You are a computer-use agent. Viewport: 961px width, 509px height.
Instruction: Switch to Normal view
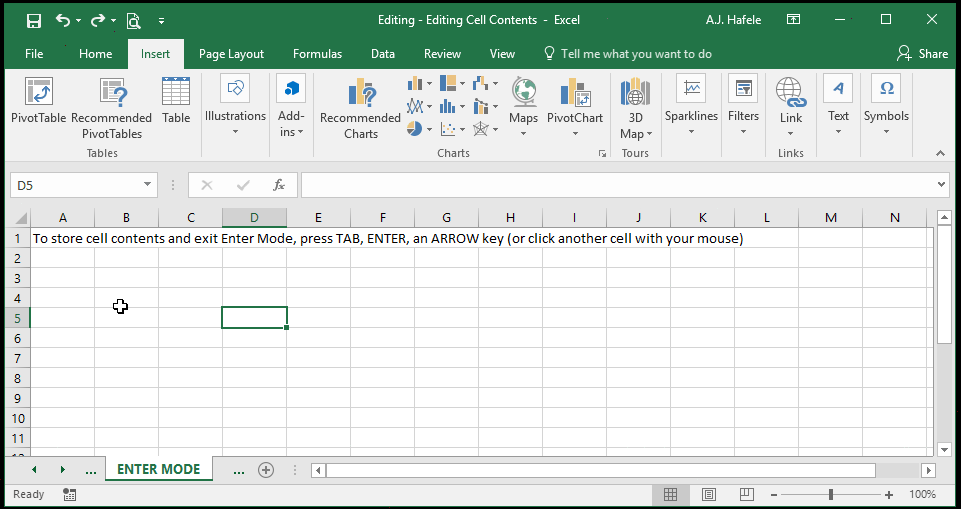(670, 494)
